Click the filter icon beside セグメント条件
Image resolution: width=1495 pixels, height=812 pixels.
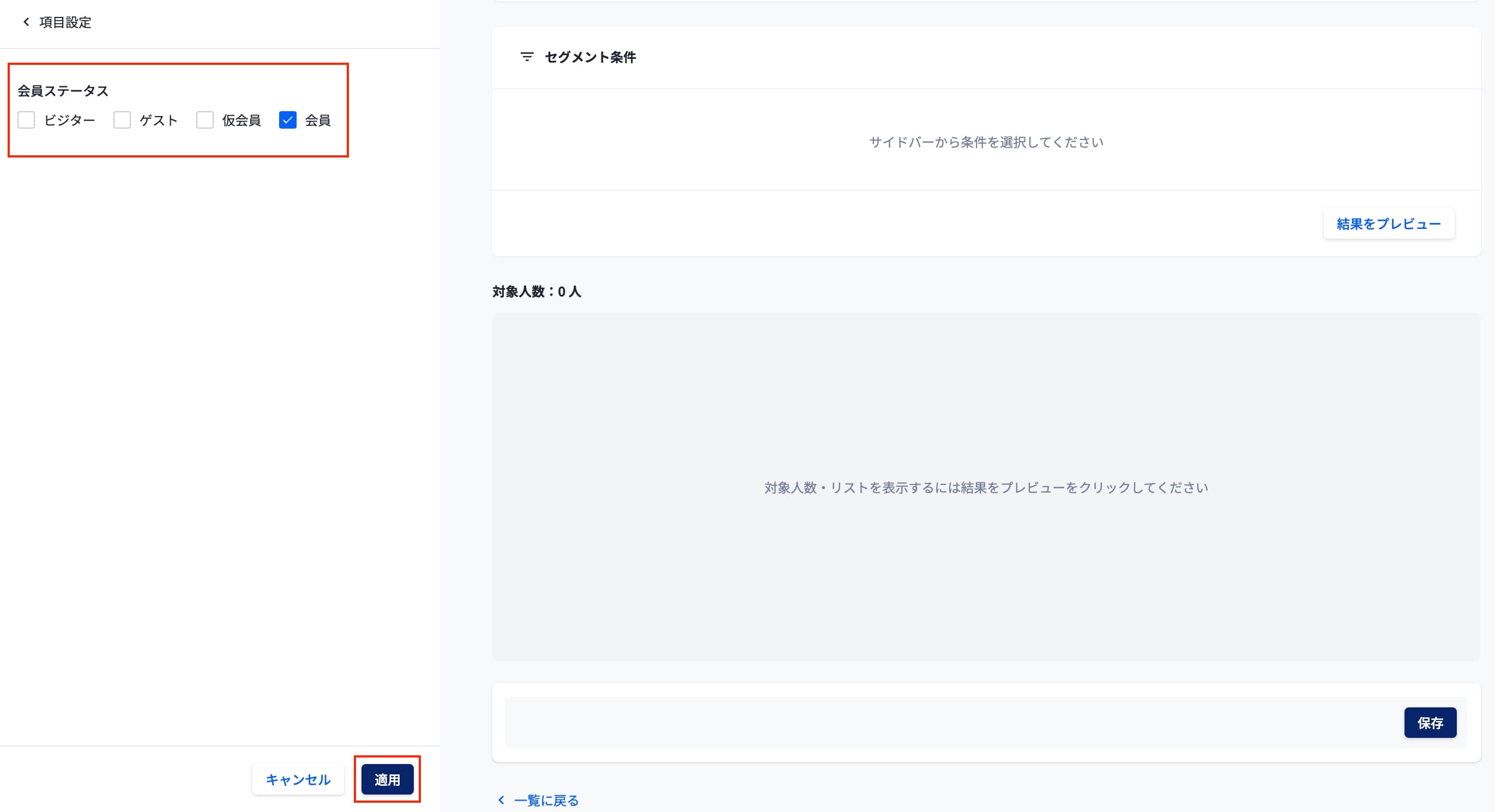526,57
